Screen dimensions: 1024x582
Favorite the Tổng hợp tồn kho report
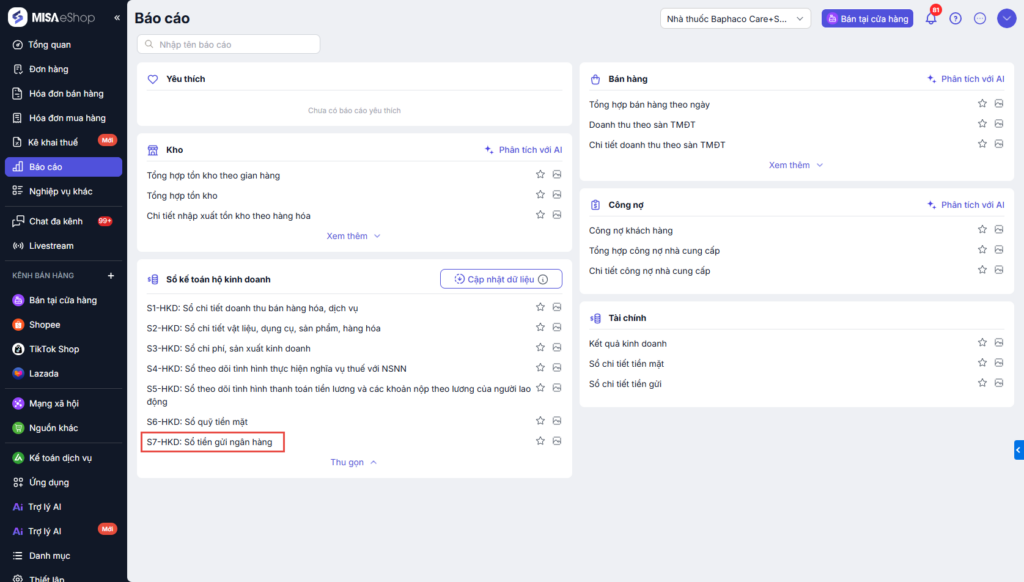pos(540,195)
